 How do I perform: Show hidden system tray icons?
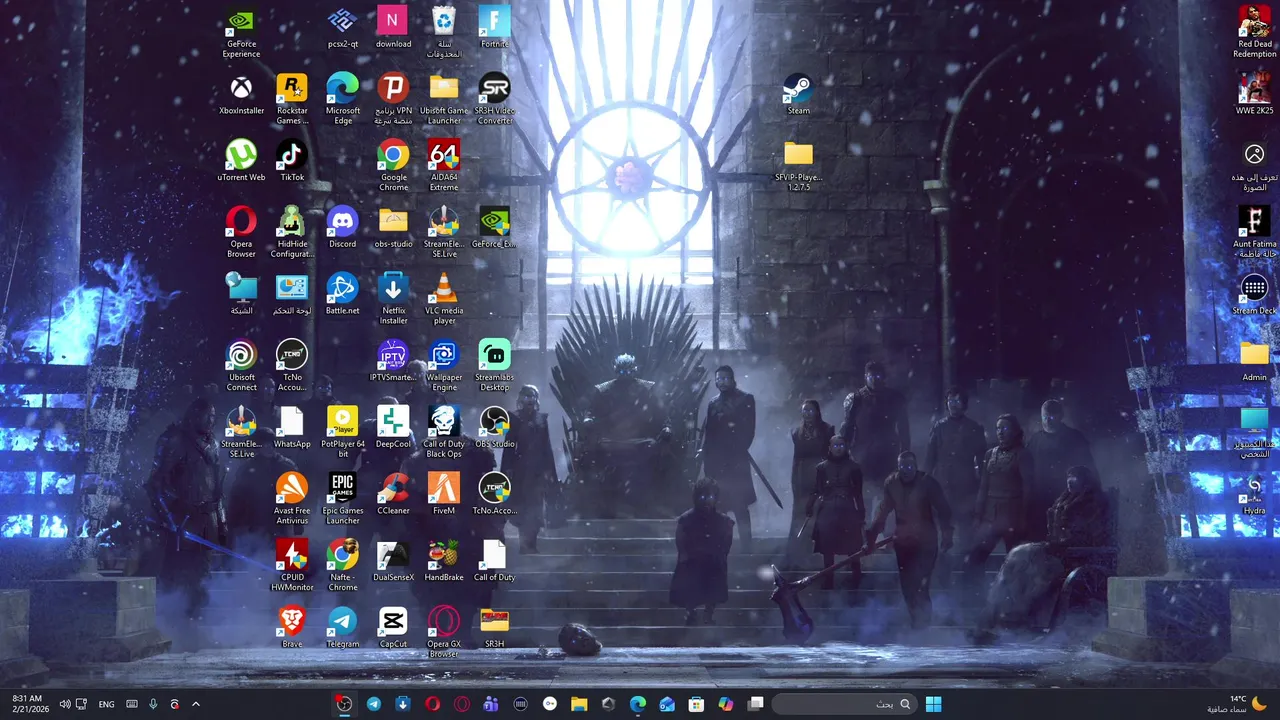tap(196, 704)
